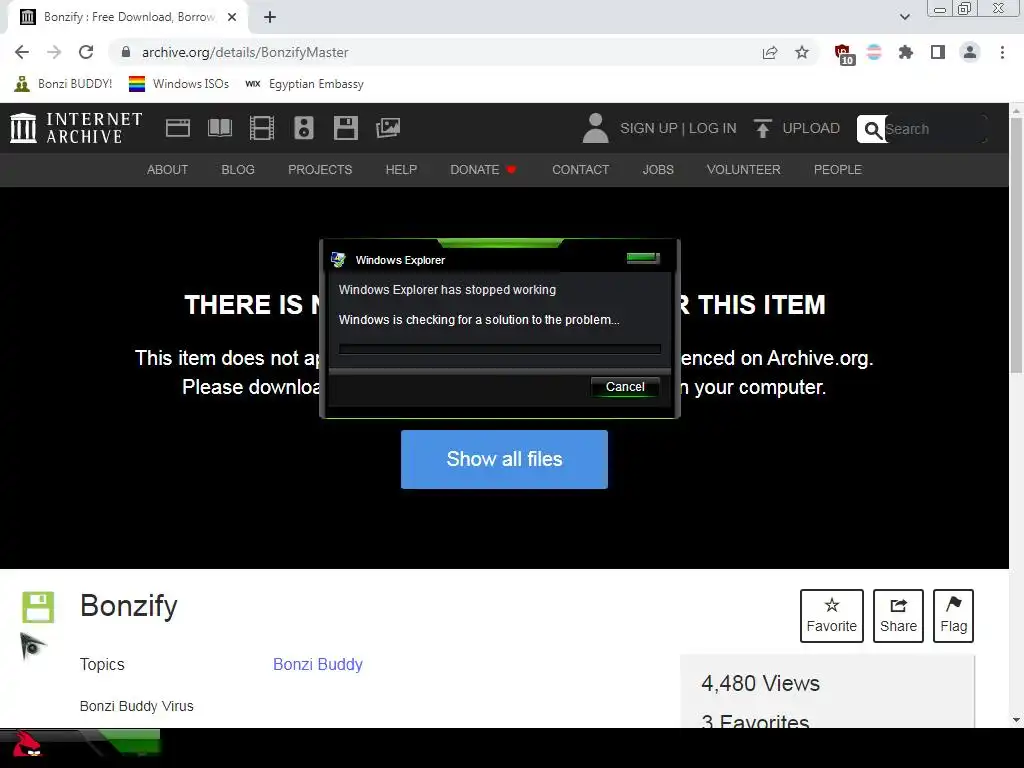The image size is (1024, 768).
Task: Go back with the browser back arrow
Action: [22, 52]
